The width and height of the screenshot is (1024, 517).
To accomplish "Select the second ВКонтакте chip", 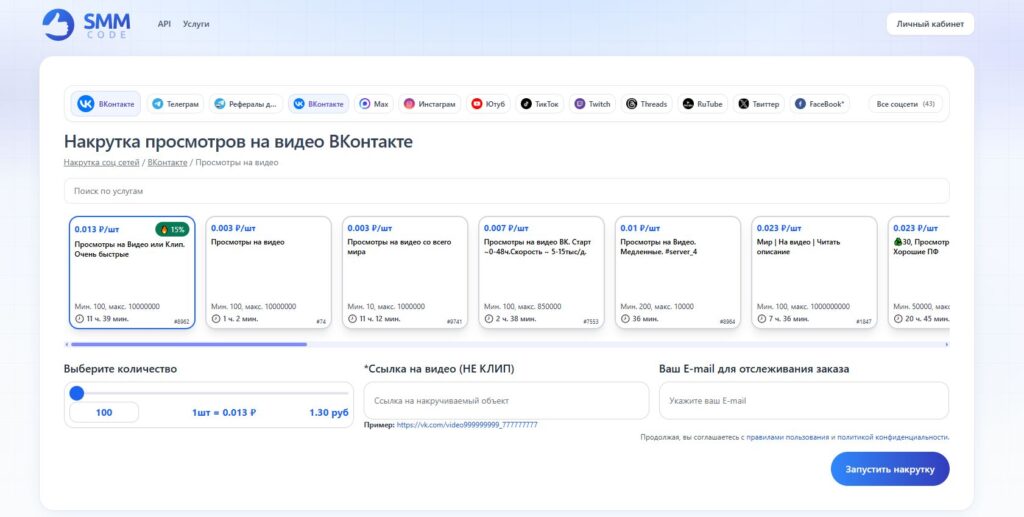I will 319,104.
